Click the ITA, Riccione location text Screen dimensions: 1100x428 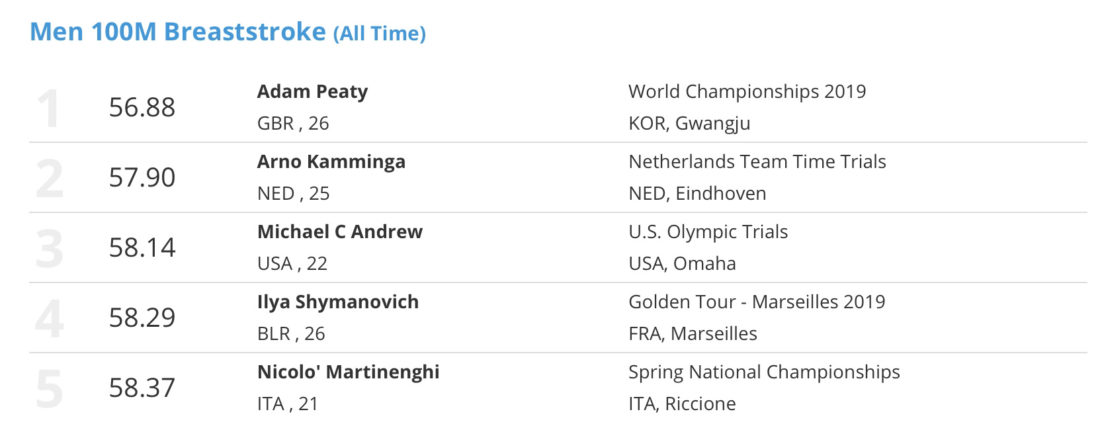(683, 405)
